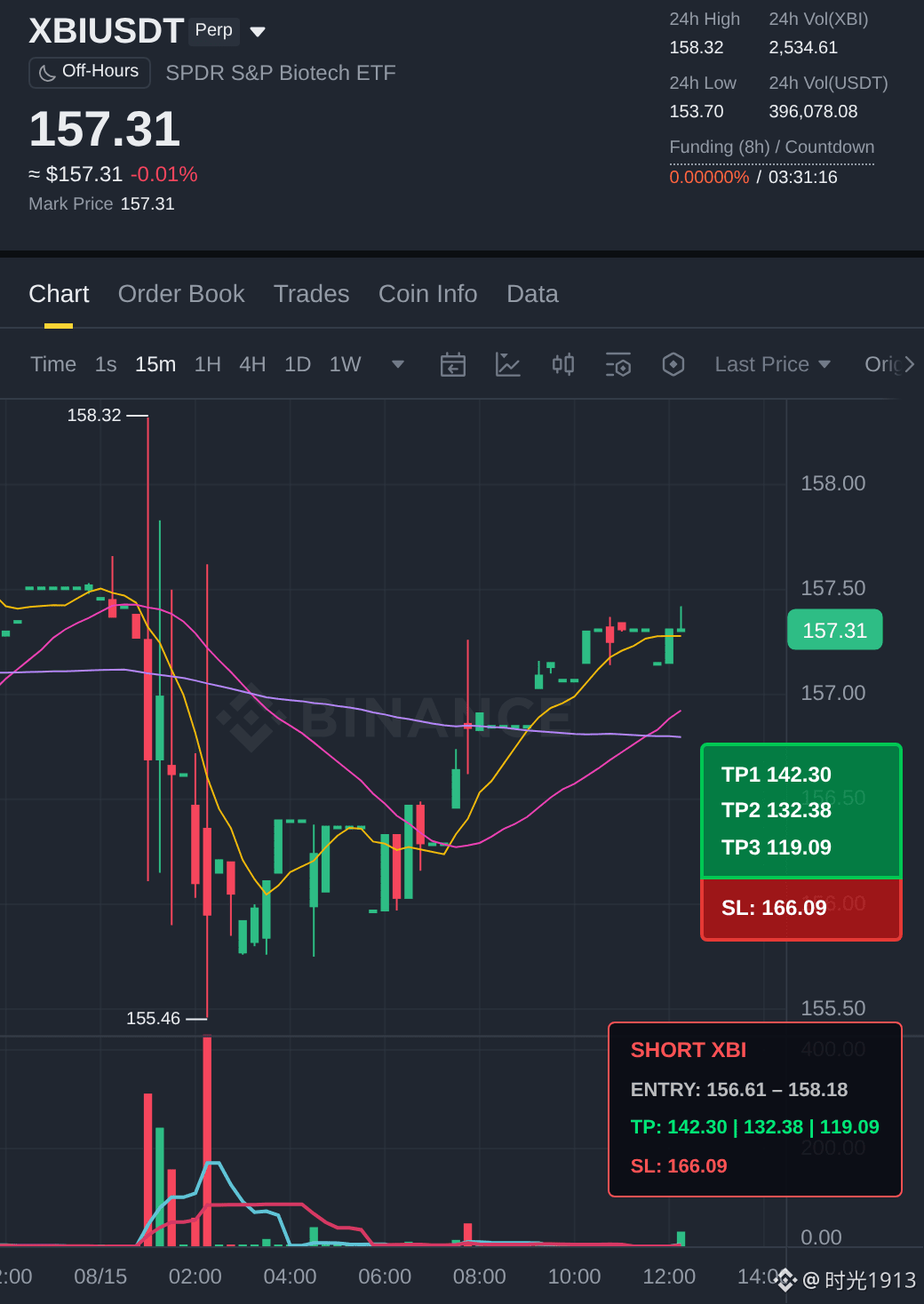Open the Order Book tab

[181, 294]
